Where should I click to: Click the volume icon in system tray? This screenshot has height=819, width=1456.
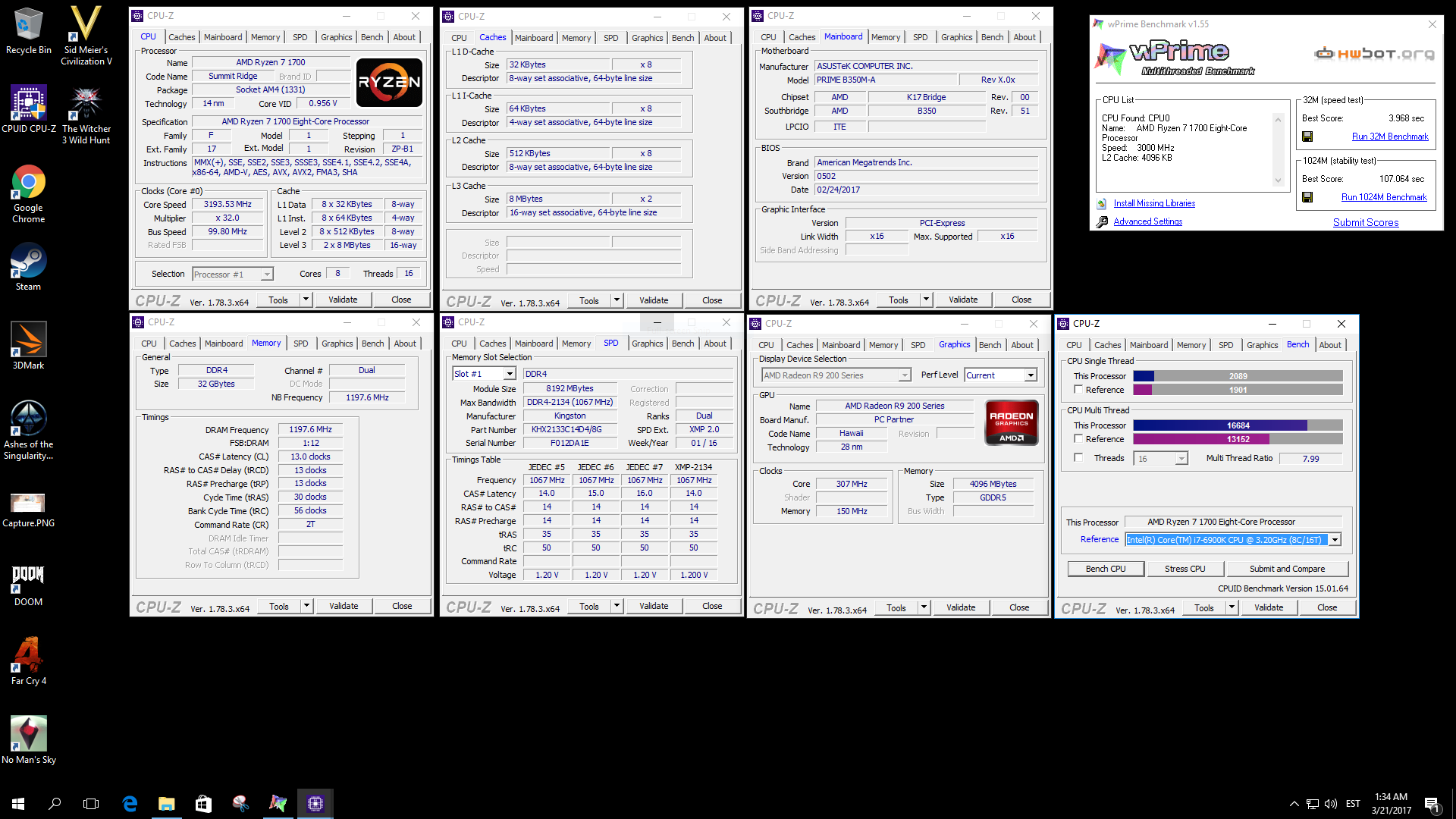tap(1331, 804)
